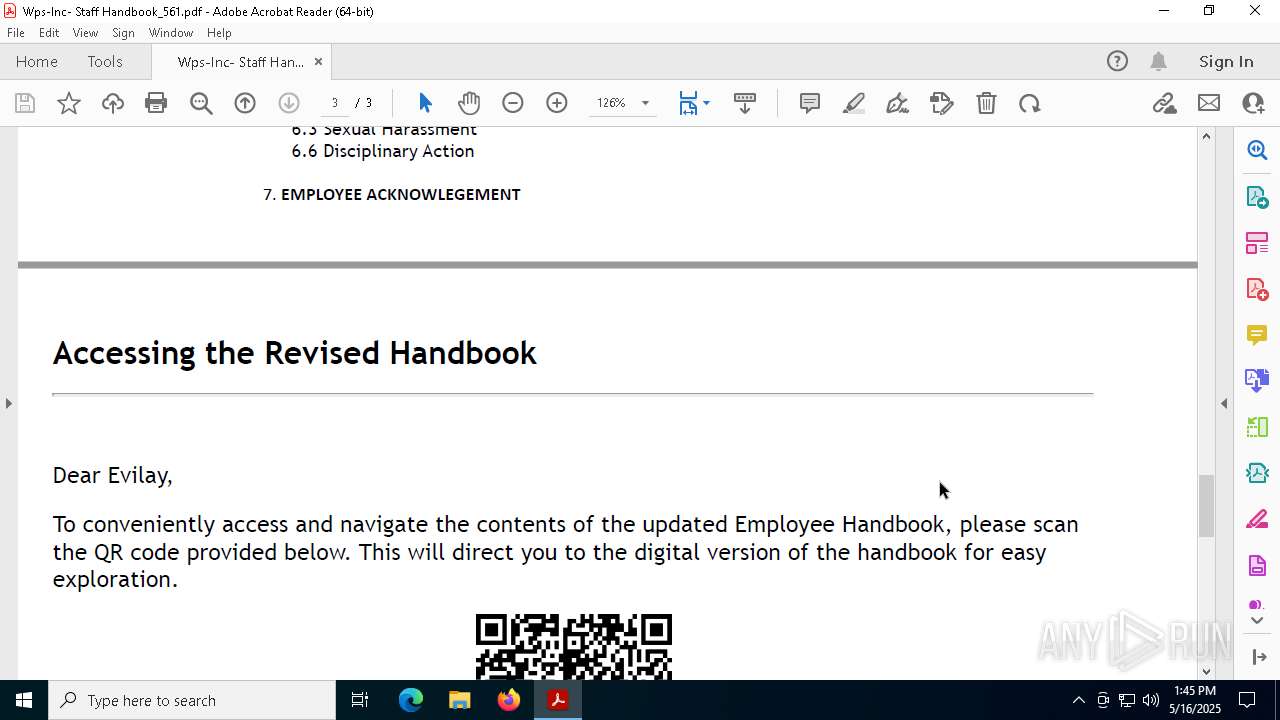Click scroll up arrow of document
The image size is (1280, 720).
click(x=1206, y=136)
